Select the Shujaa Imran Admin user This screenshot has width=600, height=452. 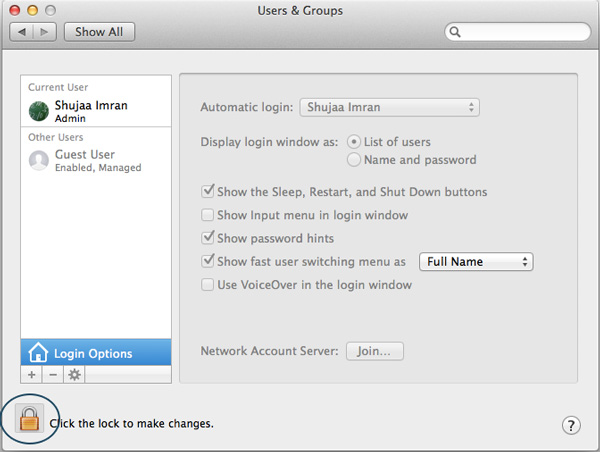click(x=96, y=111)
